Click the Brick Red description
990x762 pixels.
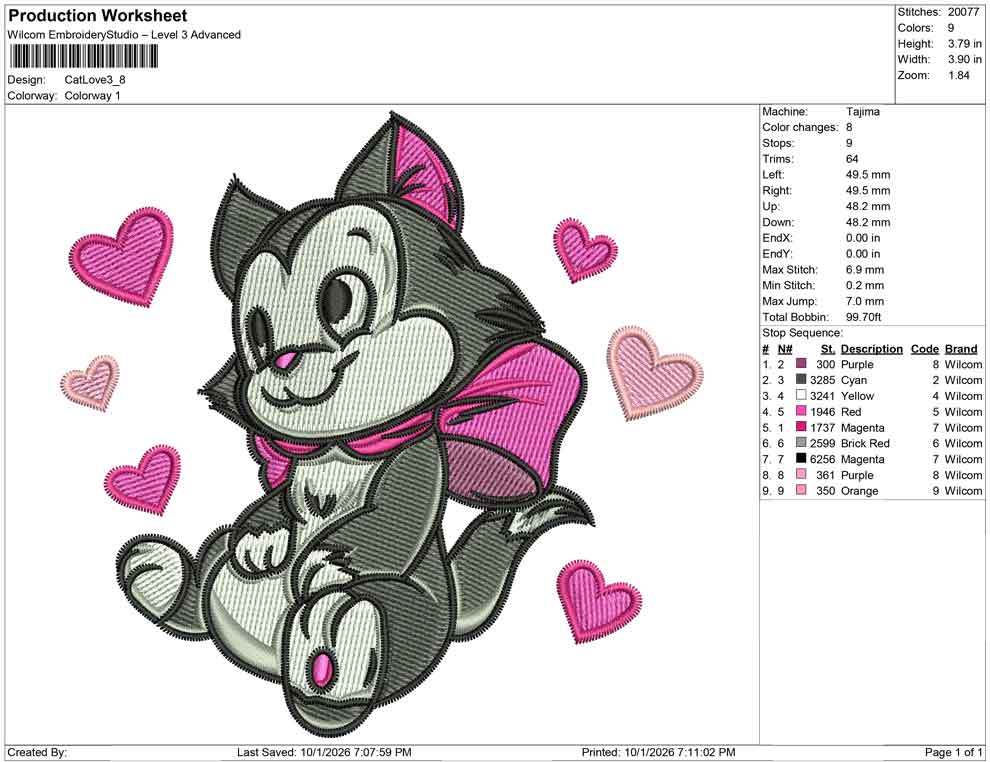click(865, 443)
